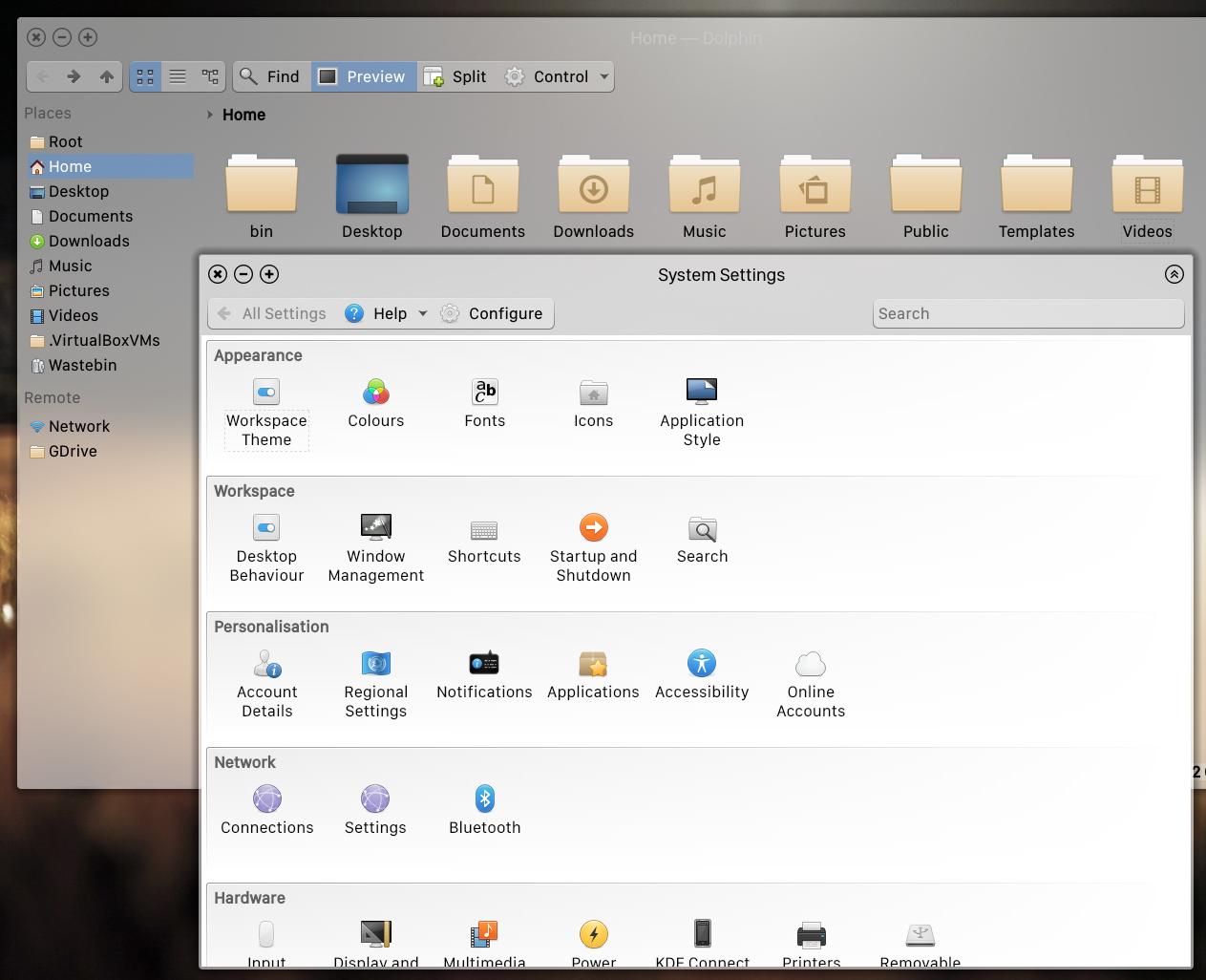Open Display and Monitor settings icon

pos(375,933)
